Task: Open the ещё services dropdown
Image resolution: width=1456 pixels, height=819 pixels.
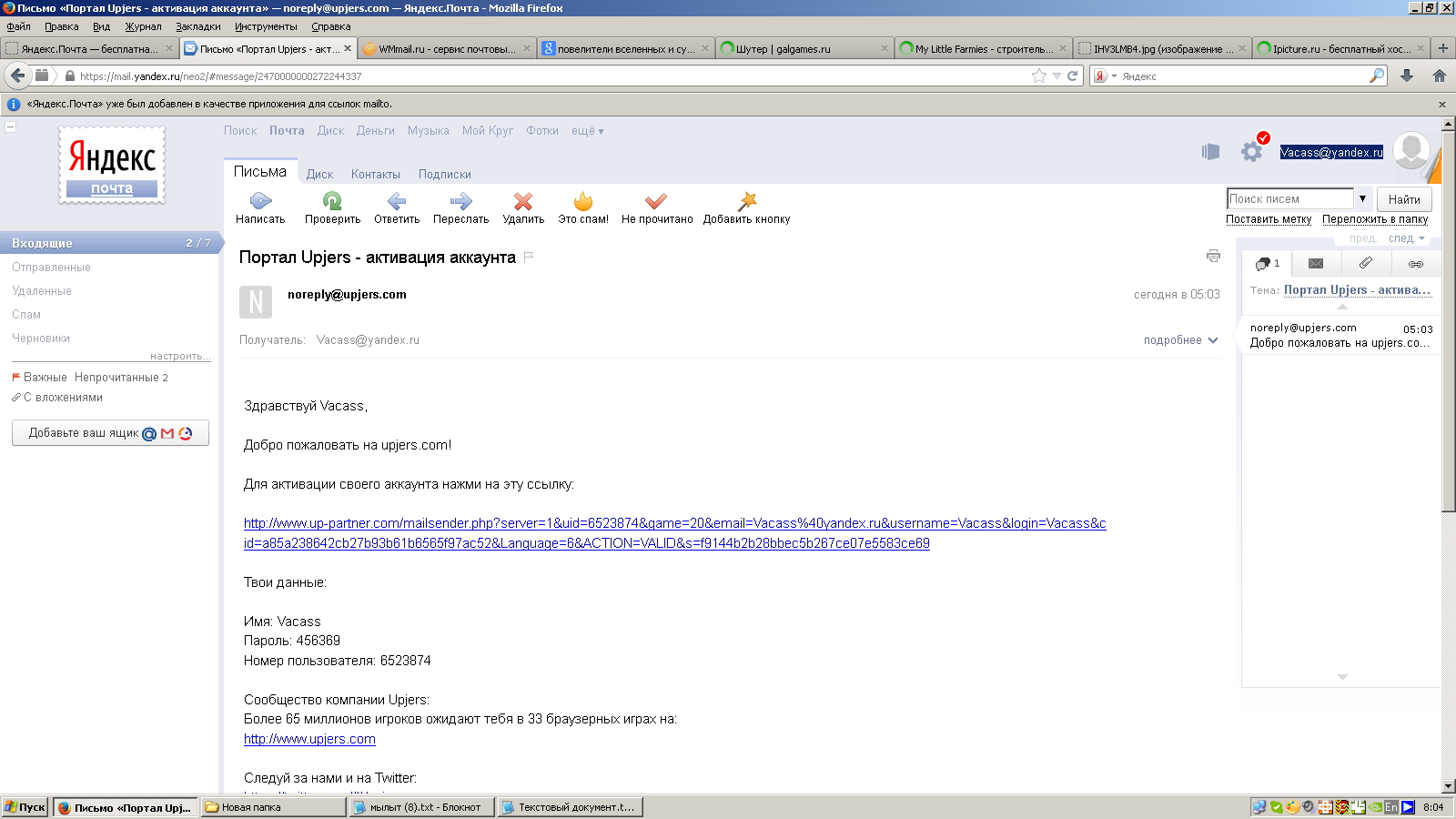Action: coord(587,131)
